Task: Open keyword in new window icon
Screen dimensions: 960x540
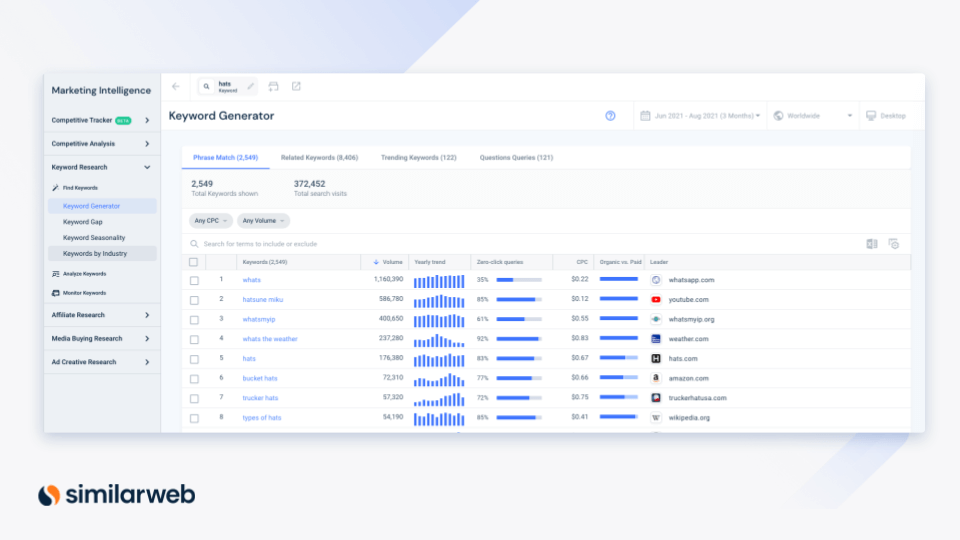Action: (x=296, y=86)
